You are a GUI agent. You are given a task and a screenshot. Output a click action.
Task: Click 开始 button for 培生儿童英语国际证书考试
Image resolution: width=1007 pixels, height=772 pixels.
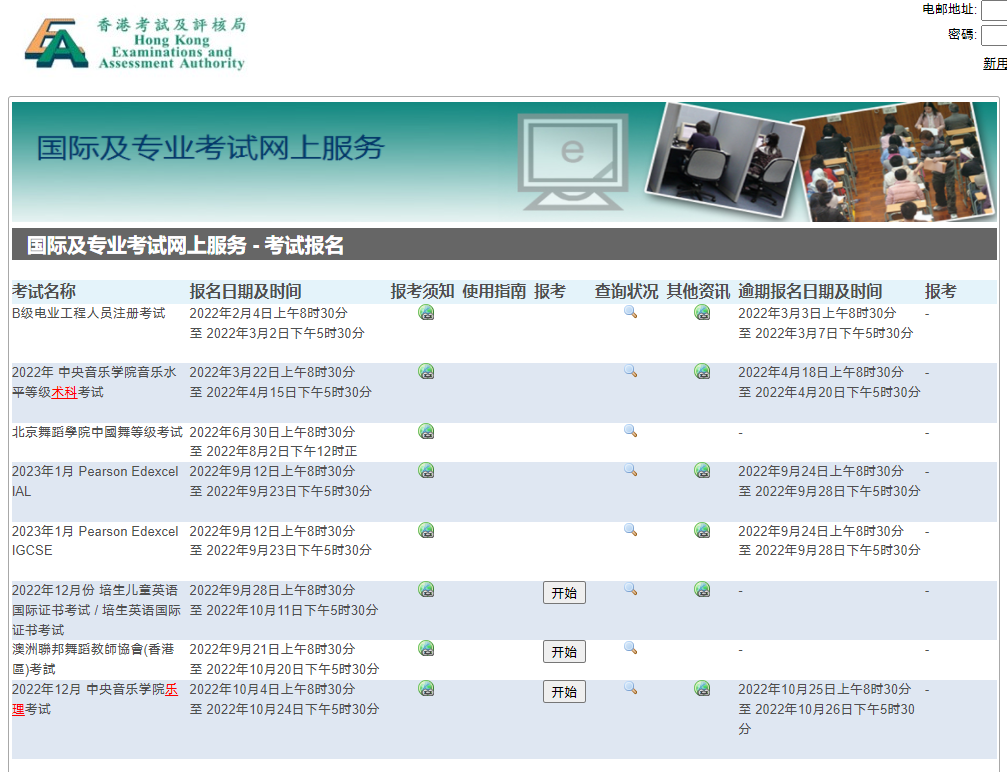[x=564, y=592]
